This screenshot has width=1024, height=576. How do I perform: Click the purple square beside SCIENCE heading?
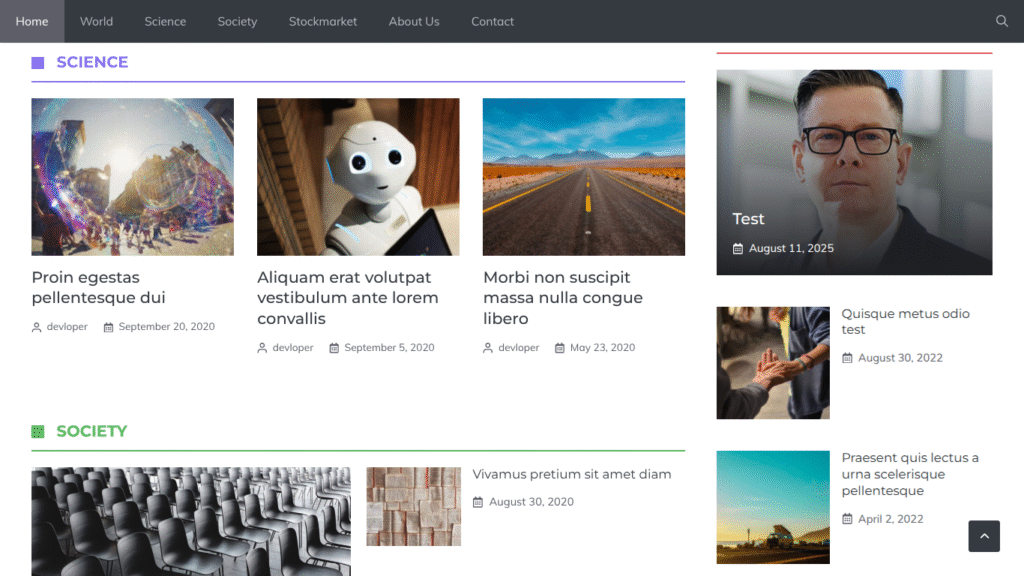click(x=38, y=63)
